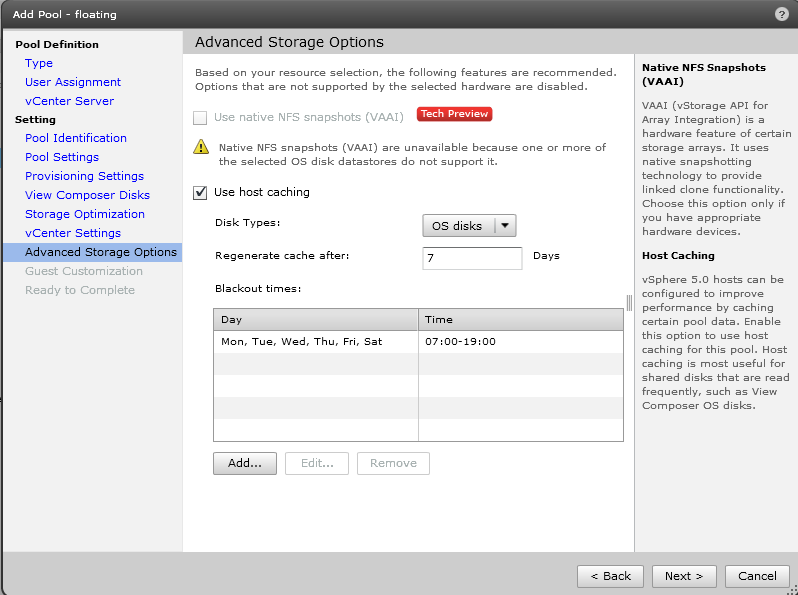Go to the Type step
The height and width of the screenshot is (595, 798).
pyautogui.click(x=39, y=63)
